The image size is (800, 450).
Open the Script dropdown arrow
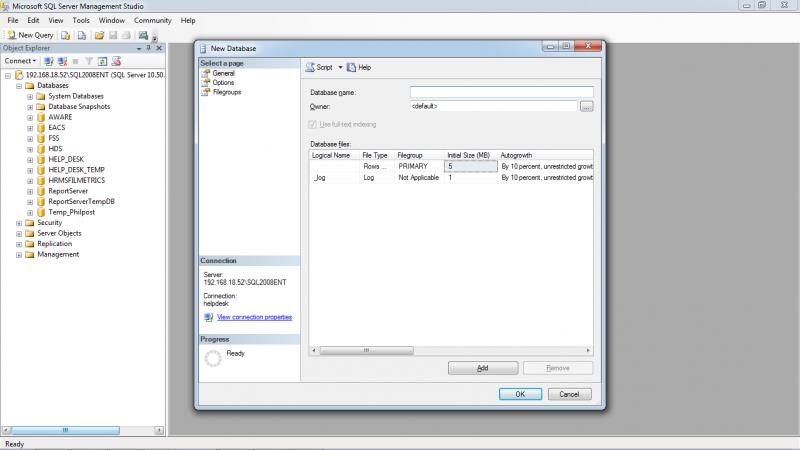[340, 67]
